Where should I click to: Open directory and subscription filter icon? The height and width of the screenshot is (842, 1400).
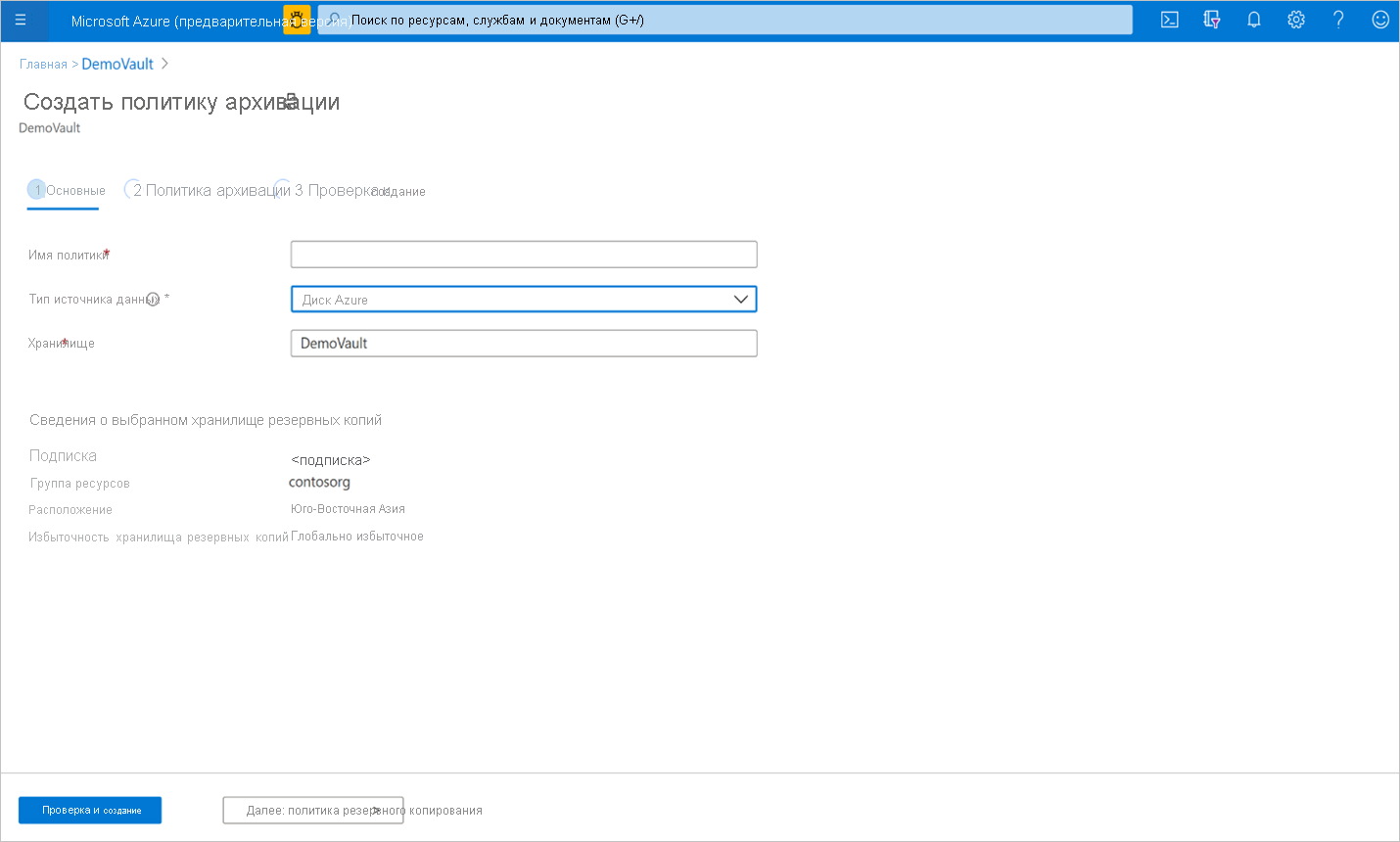(1212, 20)
